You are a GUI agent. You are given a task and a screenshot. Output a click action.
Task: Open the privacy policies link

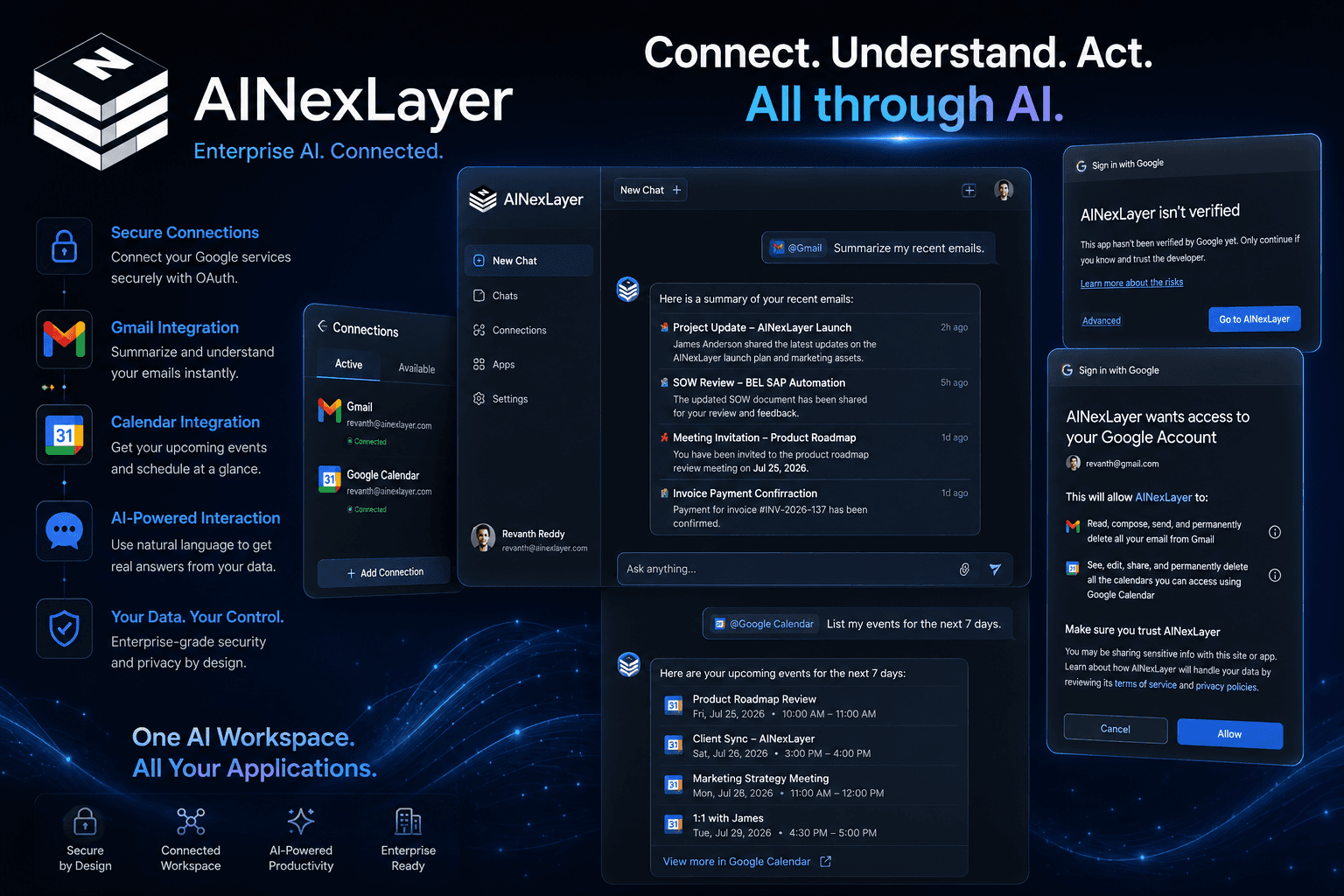coord(1226,686)
